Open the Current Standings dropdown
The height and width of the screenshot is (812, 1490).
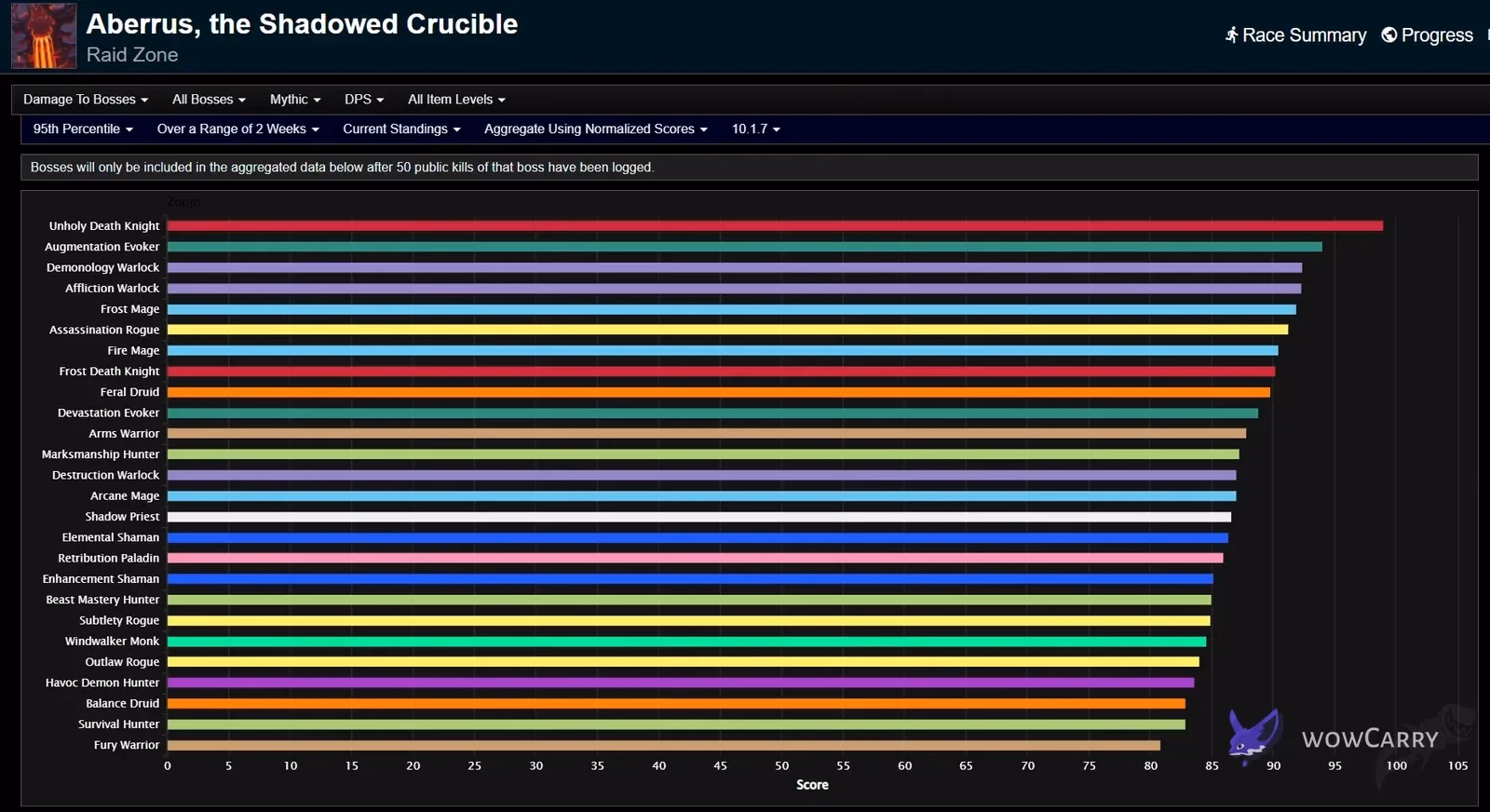[401, 129]
